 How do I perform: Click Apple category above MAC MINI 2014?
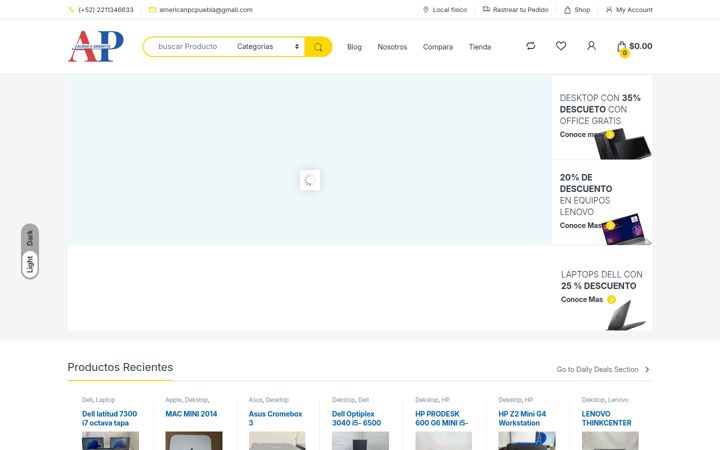tap(173, 400)
